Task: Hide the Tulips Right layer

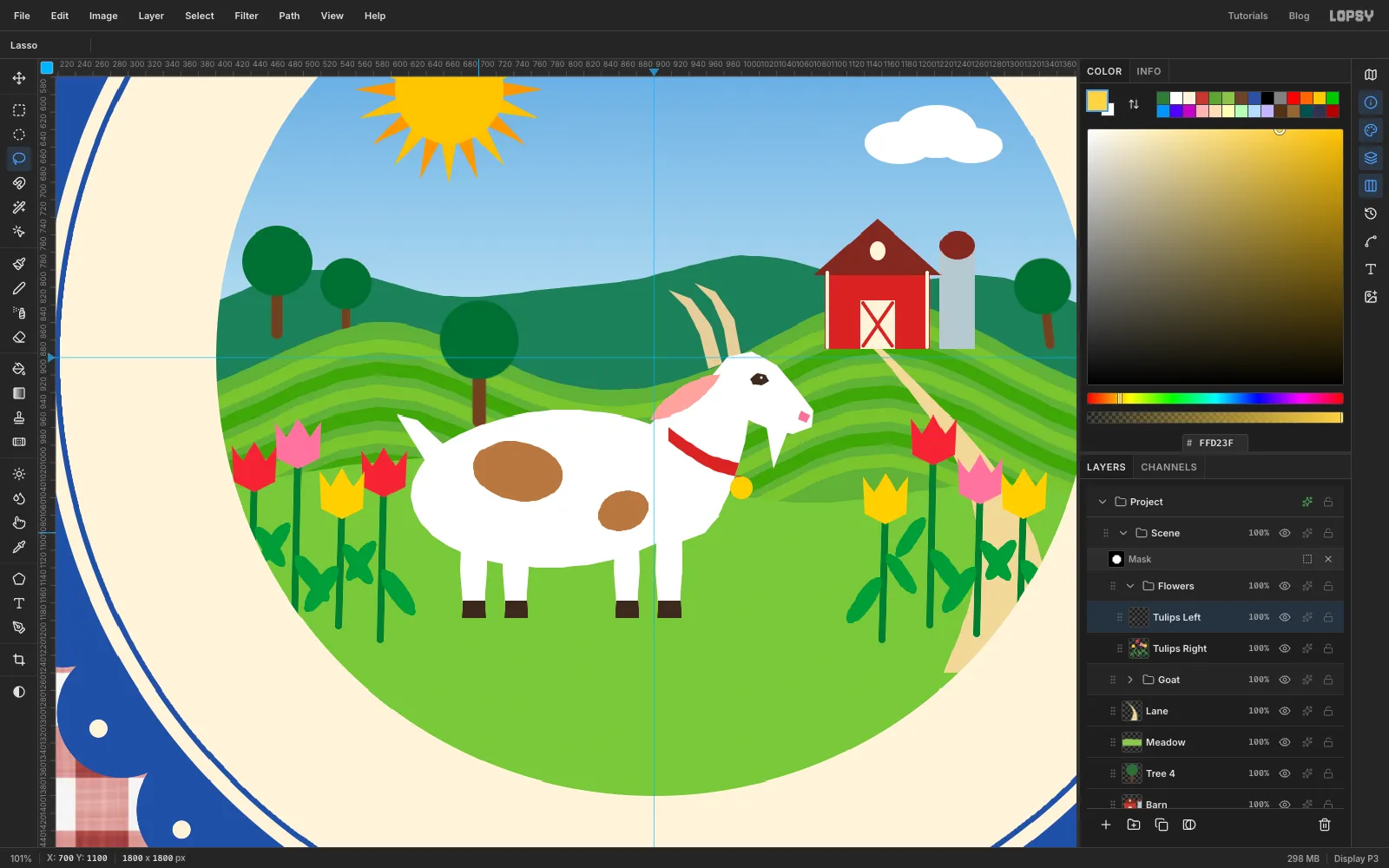Action: coord(1285,648)
